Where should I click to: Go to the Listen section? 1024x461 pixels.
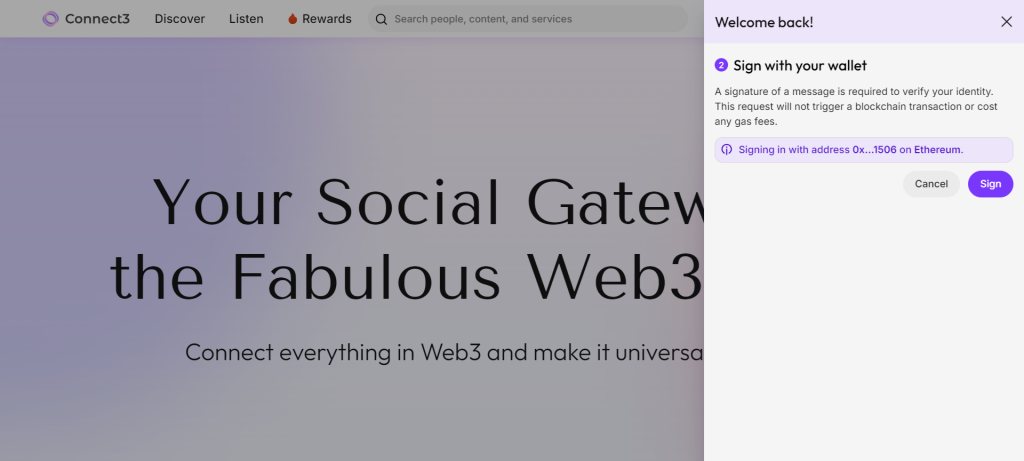[246, 19]
